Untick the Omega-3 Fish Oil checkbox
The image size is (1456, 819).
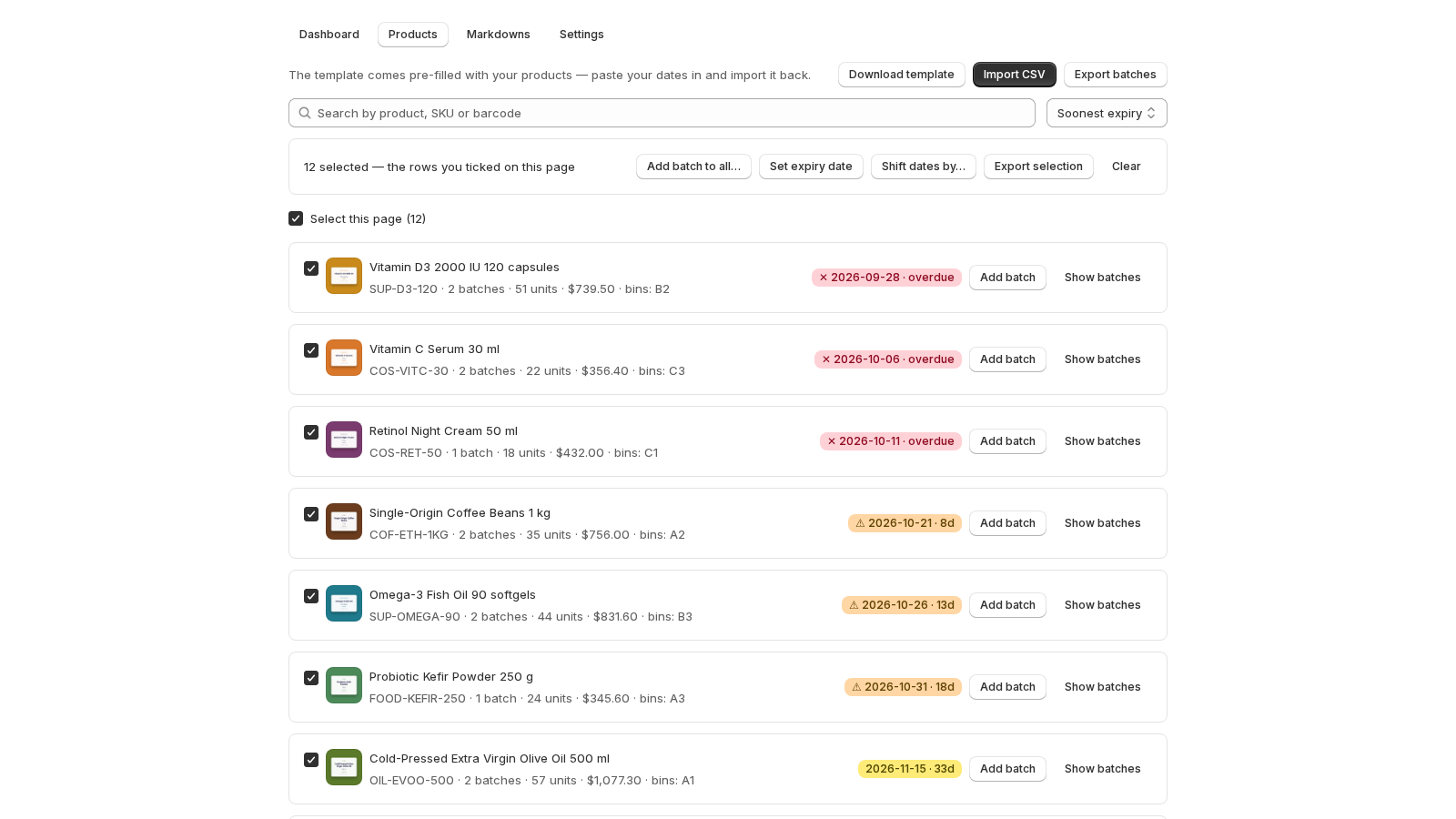311,596
